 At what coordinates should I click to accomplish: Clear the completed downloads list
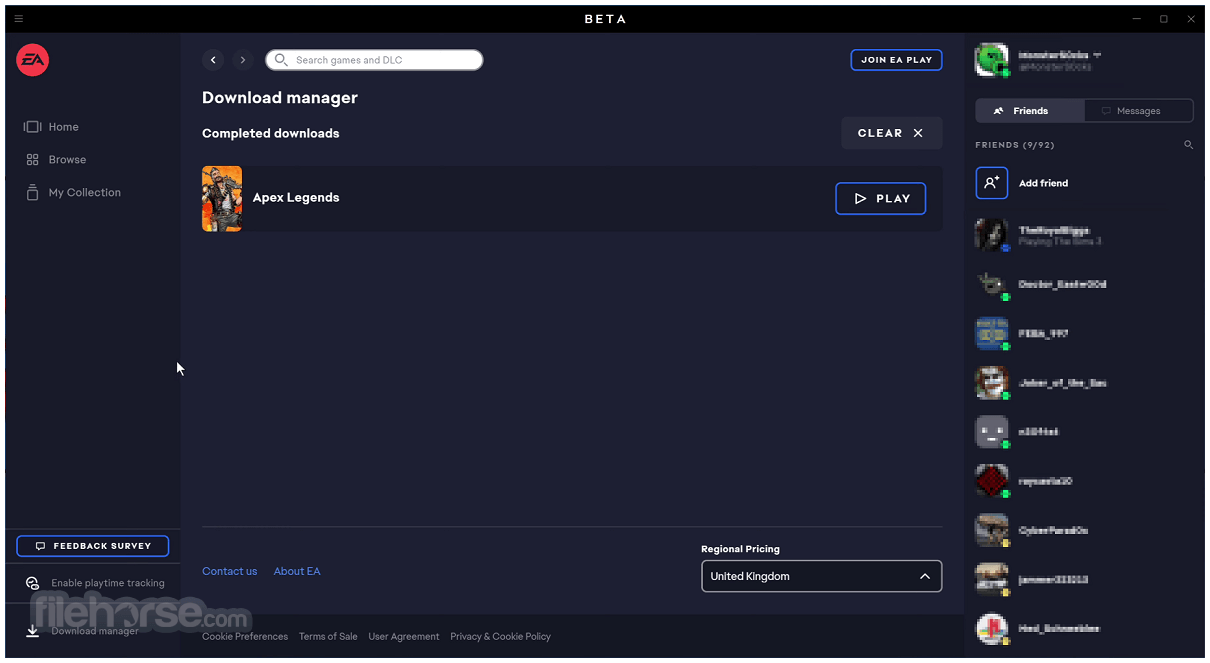[891, 133]
